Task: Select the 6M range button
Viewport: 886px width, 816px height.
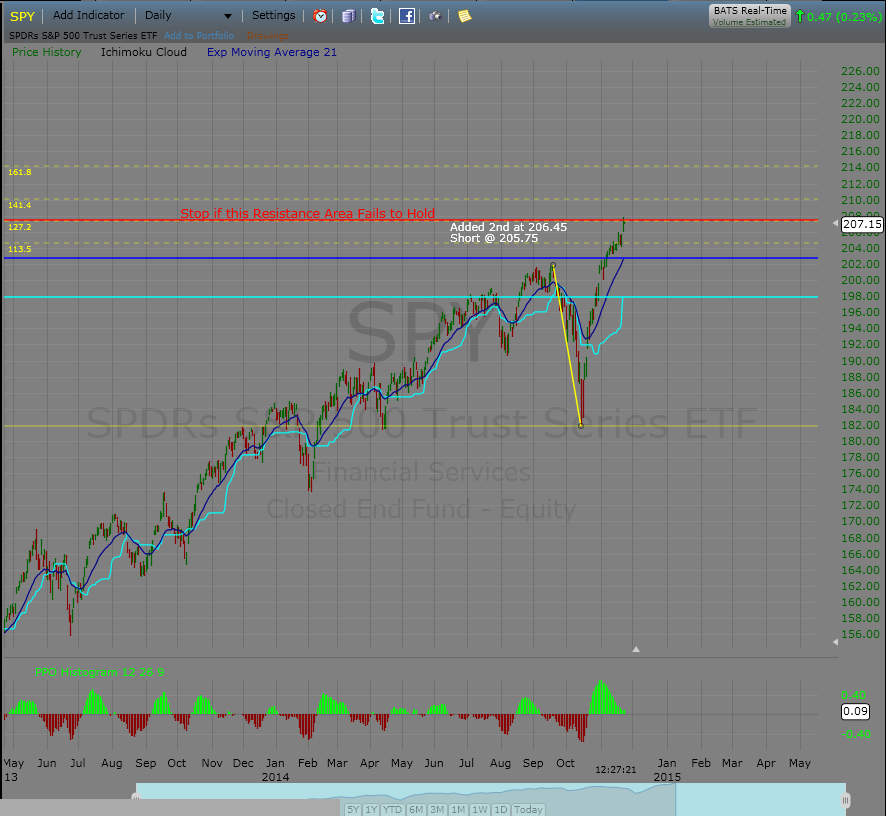Action: [416, 809]
